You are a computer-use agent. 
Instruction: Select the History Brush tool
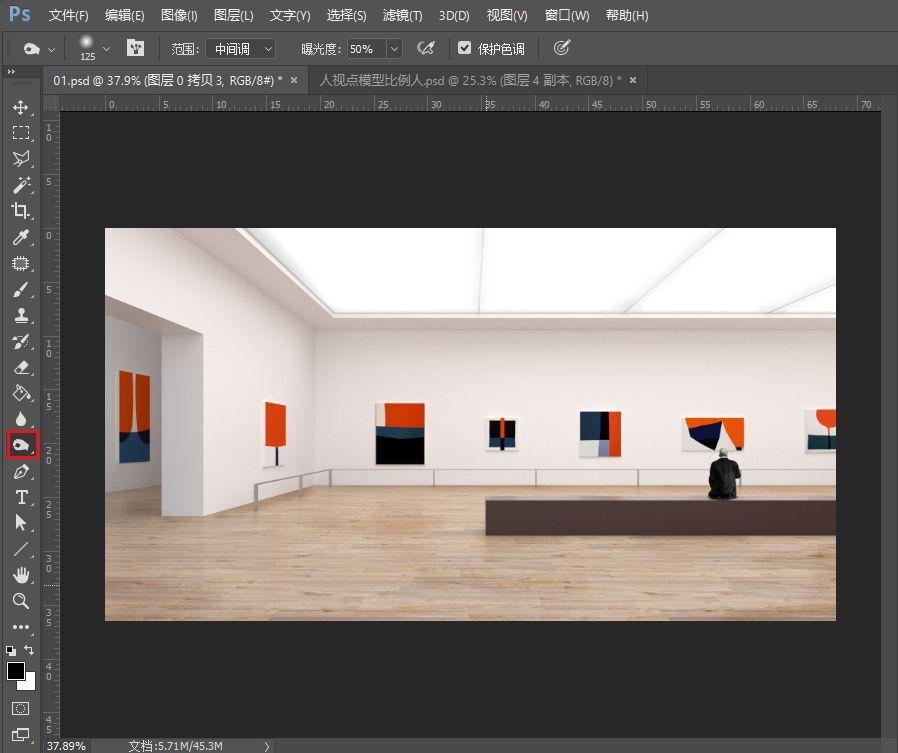(x=21, y=342)
